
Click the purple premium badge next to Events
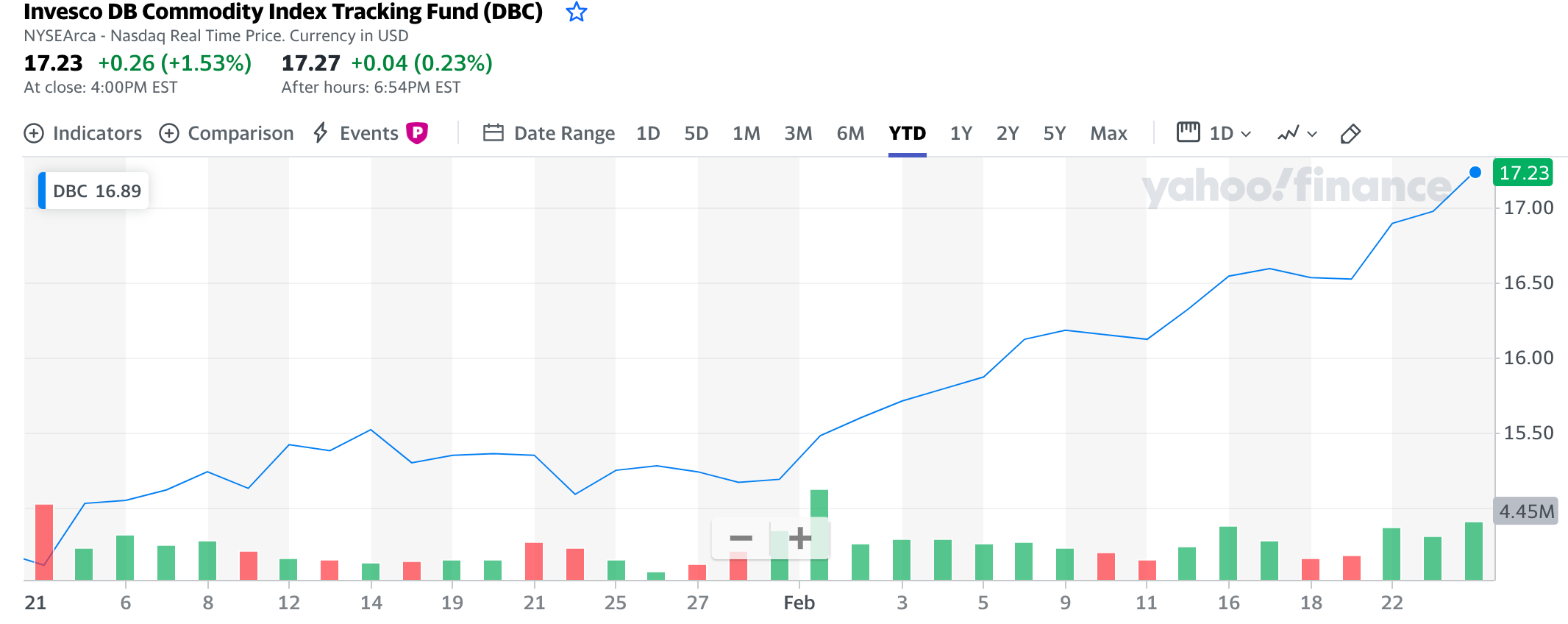click(417, 133)
